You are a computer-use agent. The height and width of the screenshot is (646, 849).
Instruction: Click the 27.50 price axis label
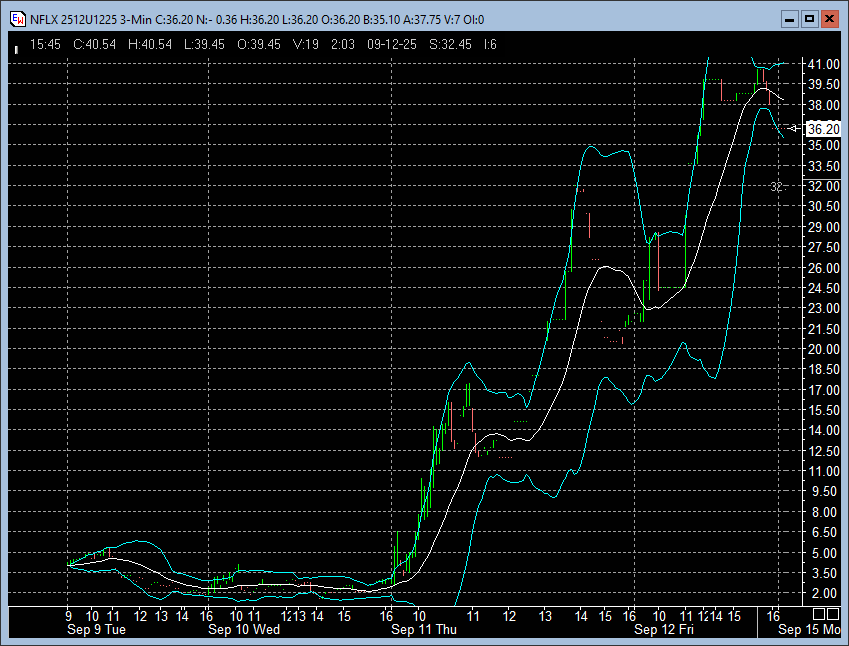(824, 247)
